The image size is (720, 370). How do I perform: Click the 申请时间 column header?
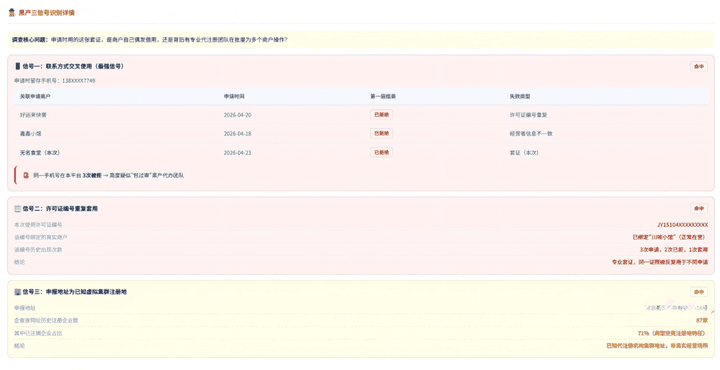[234, 96]
